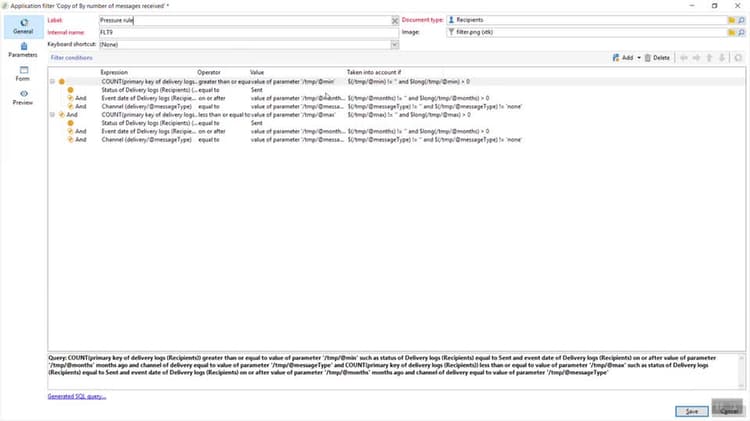Open the Generated SQL query link
The image size is (750, 421).
pyautogui.click(x=77, y=396)
